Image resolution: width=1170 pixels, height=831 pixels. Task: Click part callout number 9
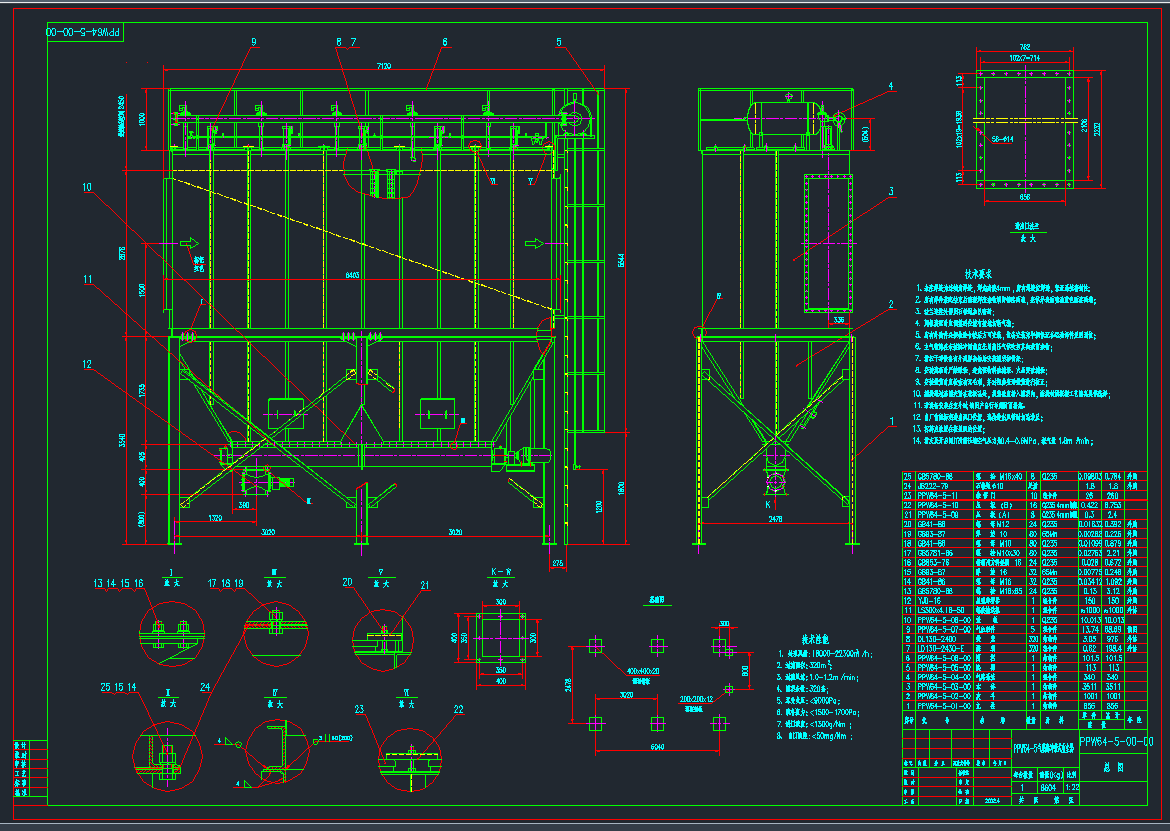[x=253, y=42]
